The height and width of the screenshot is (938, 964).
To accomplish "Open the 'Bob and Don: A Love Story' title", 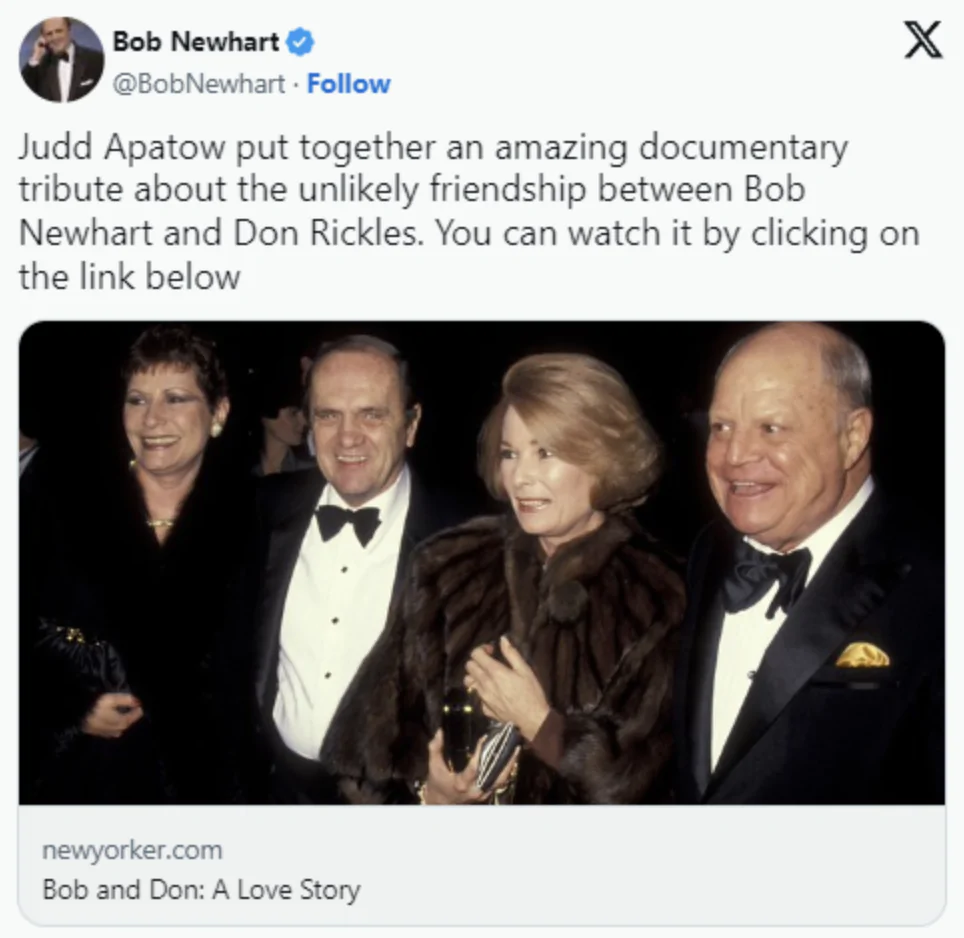I will tap(201, 889).
